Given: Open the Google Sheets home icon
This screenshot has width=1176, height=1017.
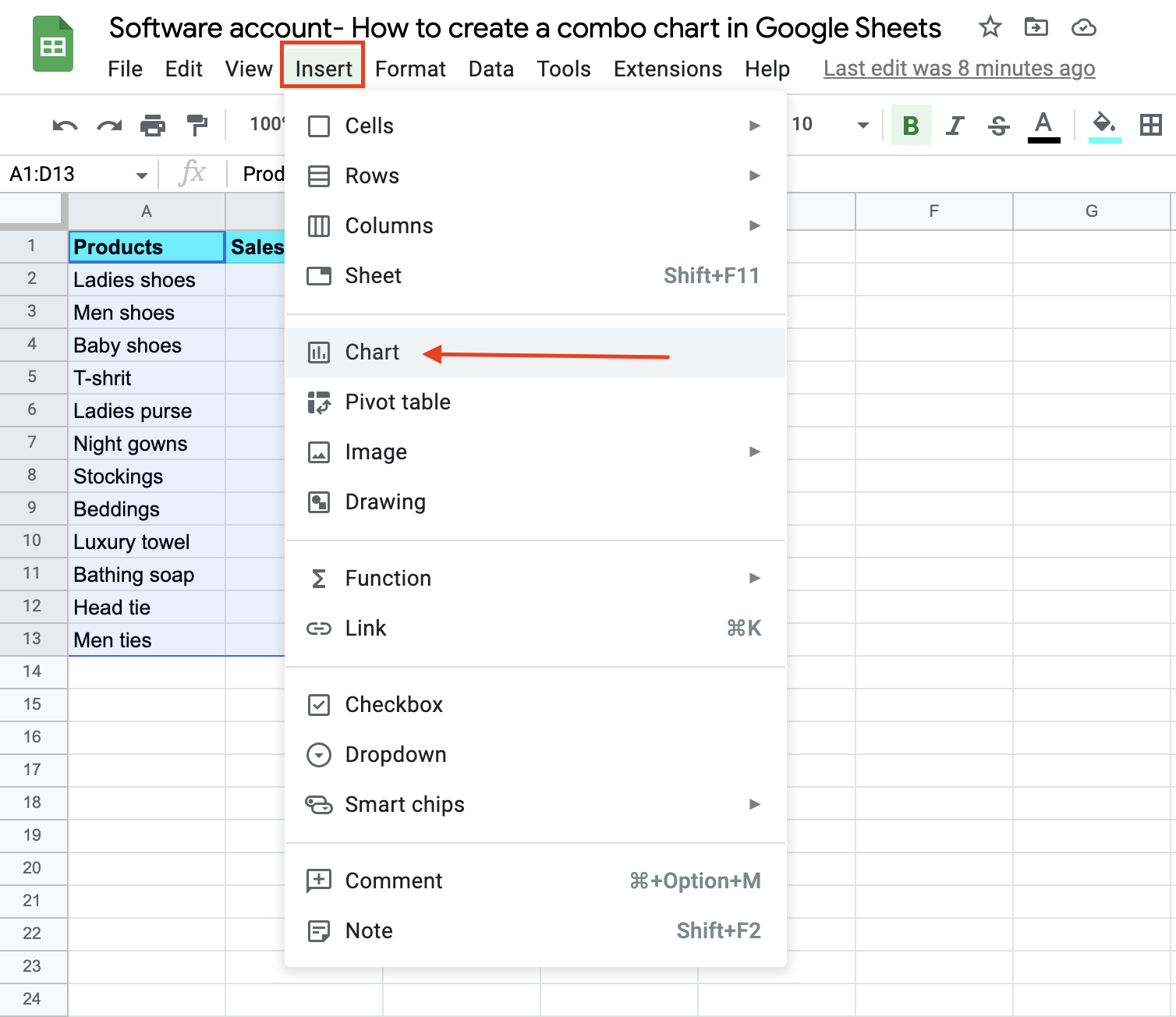Looking at the screenshot, I should click(53, 44).
